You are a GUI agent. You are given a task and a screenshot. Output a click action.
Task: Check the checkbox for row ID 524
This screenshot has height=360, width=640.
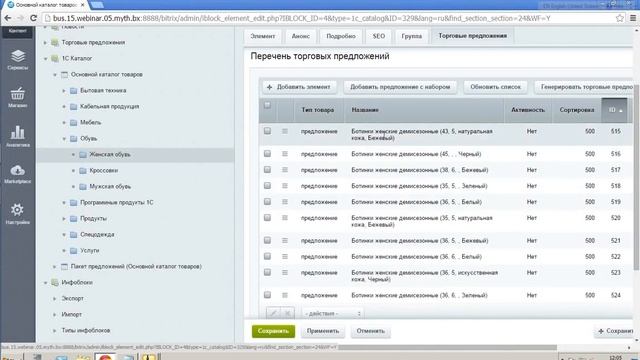pos(267,295)
